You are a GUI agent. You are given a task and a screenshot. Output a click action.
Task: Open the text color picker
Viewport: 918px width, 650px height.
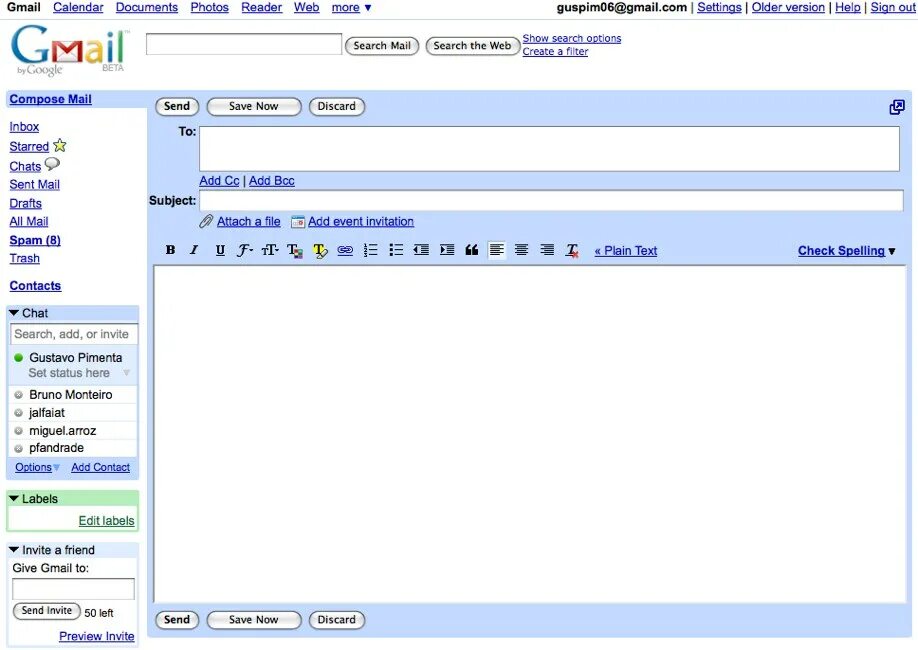[x=295, y=251]
